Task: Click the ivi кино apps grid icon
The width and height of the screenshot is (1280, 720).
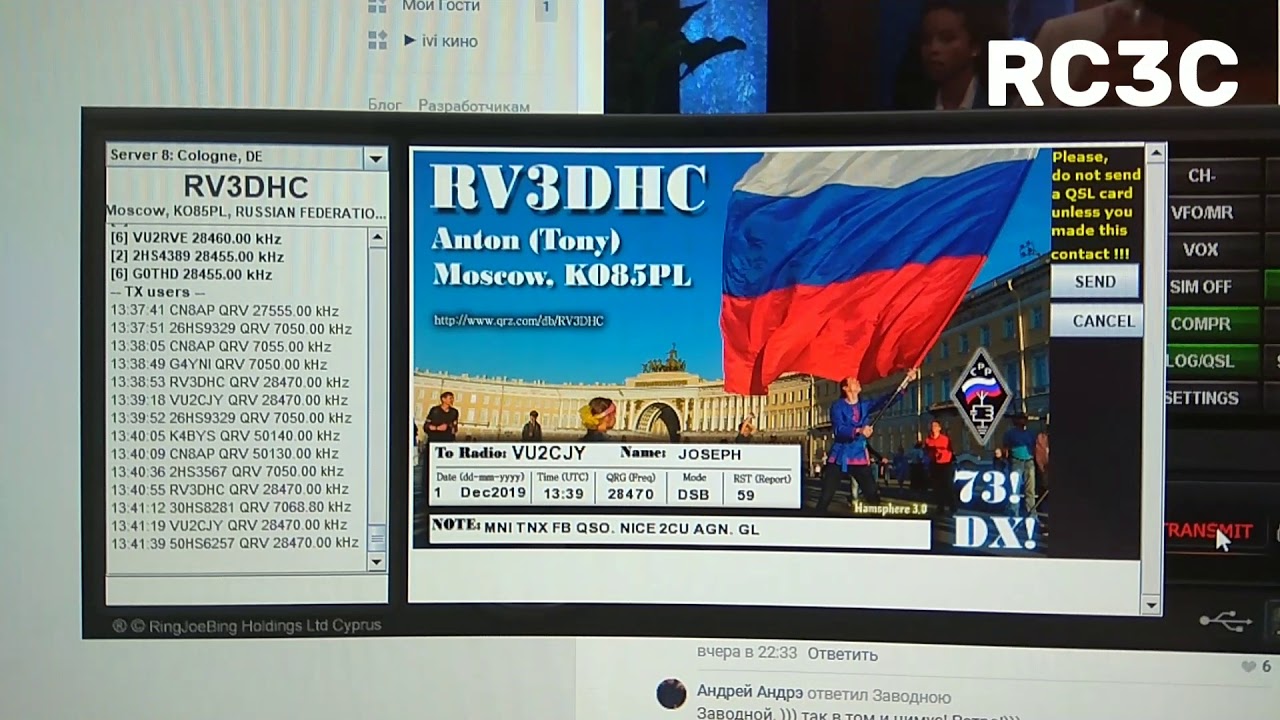Action: click(377, 41)
